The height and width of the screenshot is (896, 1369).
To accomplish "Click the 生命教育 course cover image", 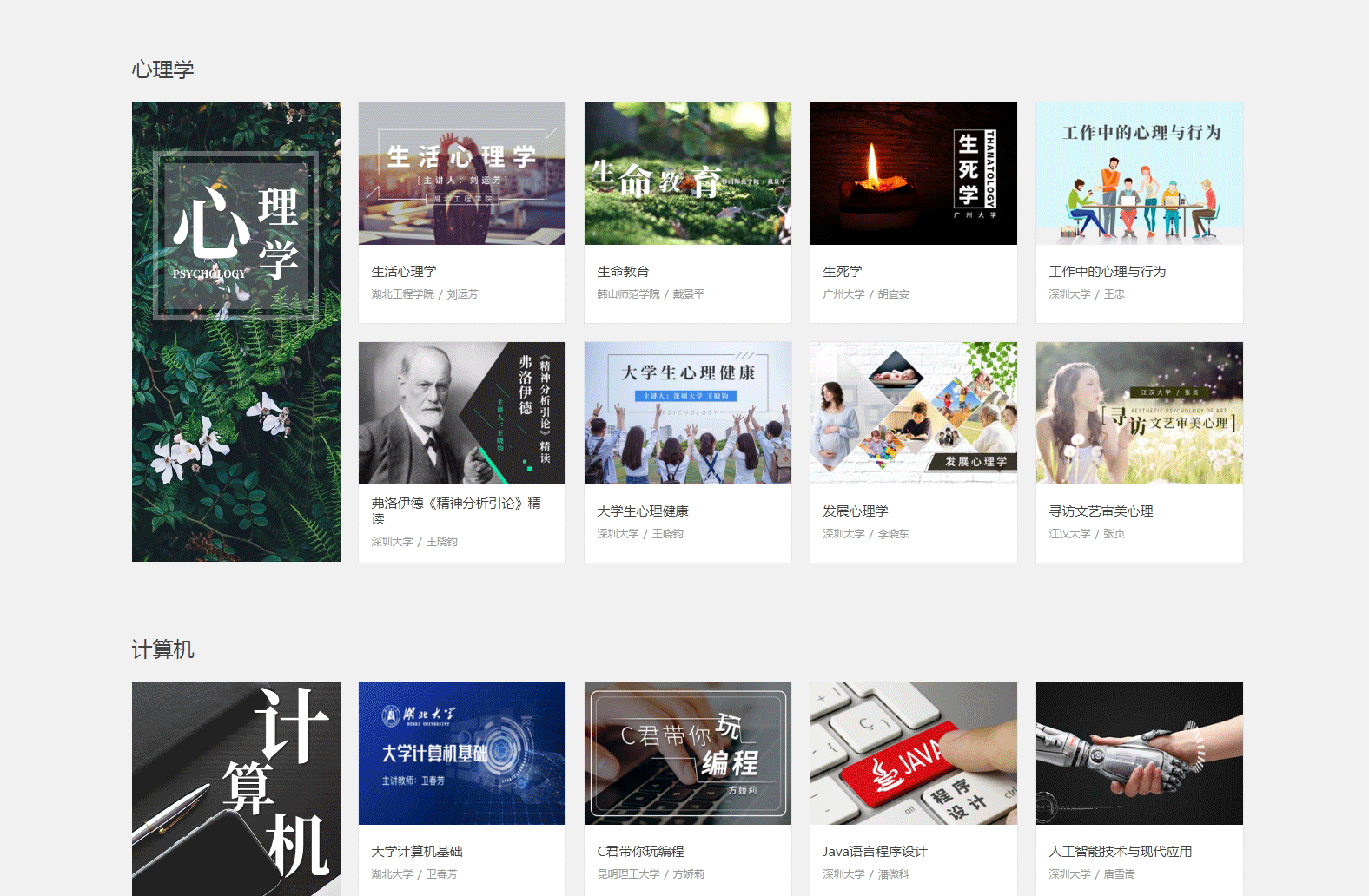I will pos(687,174).
